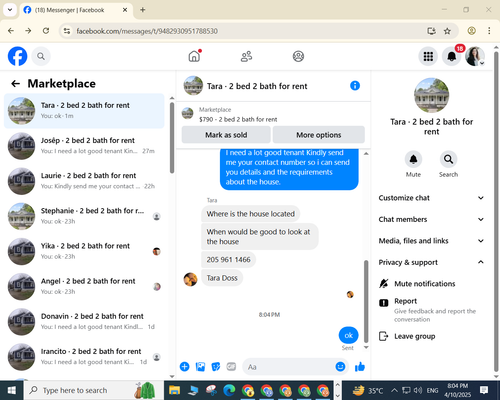The image size is (500, 400).
Task: Open the emoji picker smiley
Action: [340, 367]
